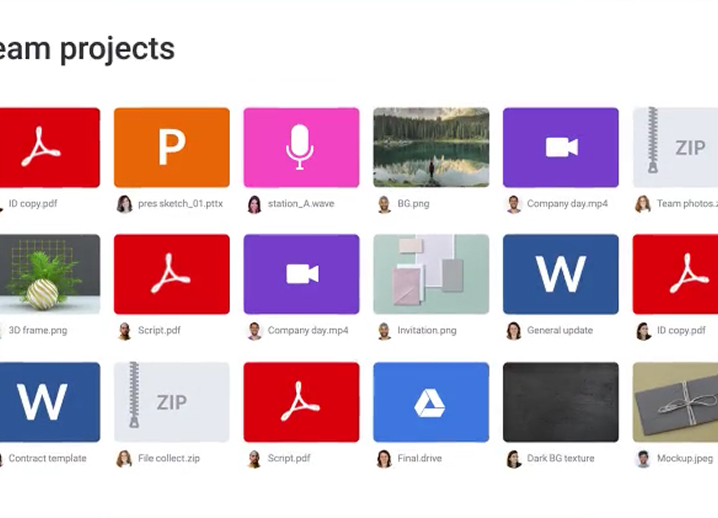Open the Final.drive Google Drive icon
The height and width of the screenshot is (518, 718).
[x=431, y=401]
